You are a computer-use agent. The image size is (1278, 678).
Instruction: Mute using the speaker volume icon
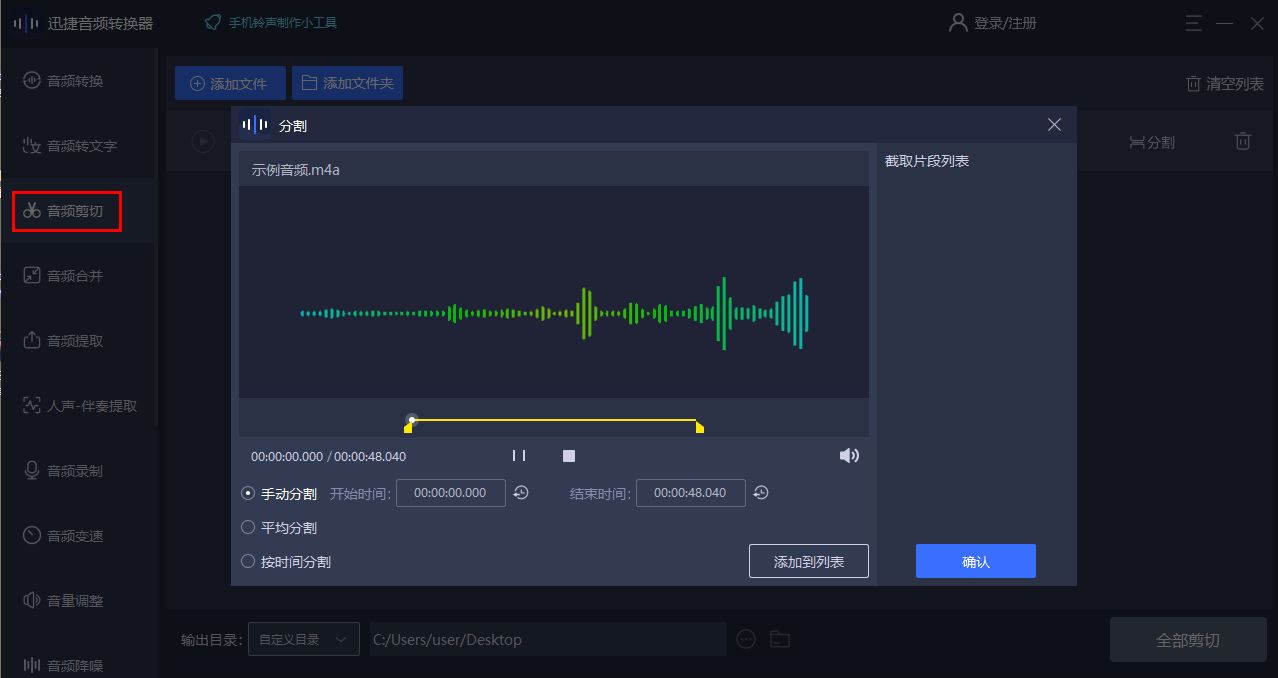point(849,456)
